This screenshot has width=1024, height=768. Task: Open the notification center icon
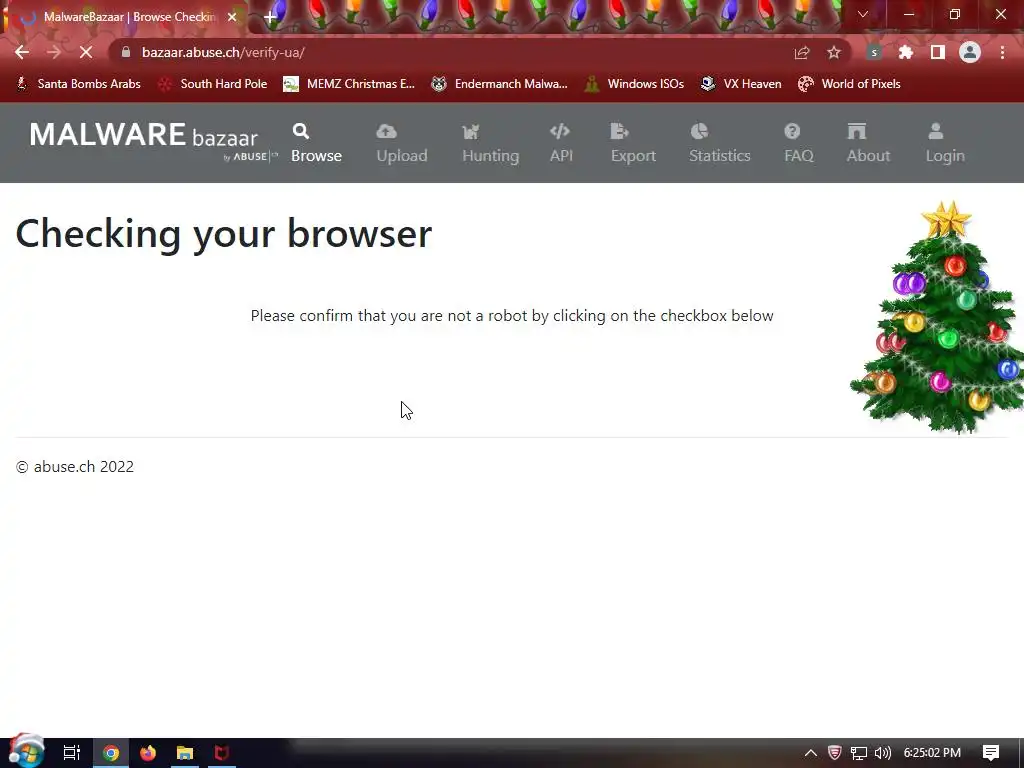click(991, 753)
